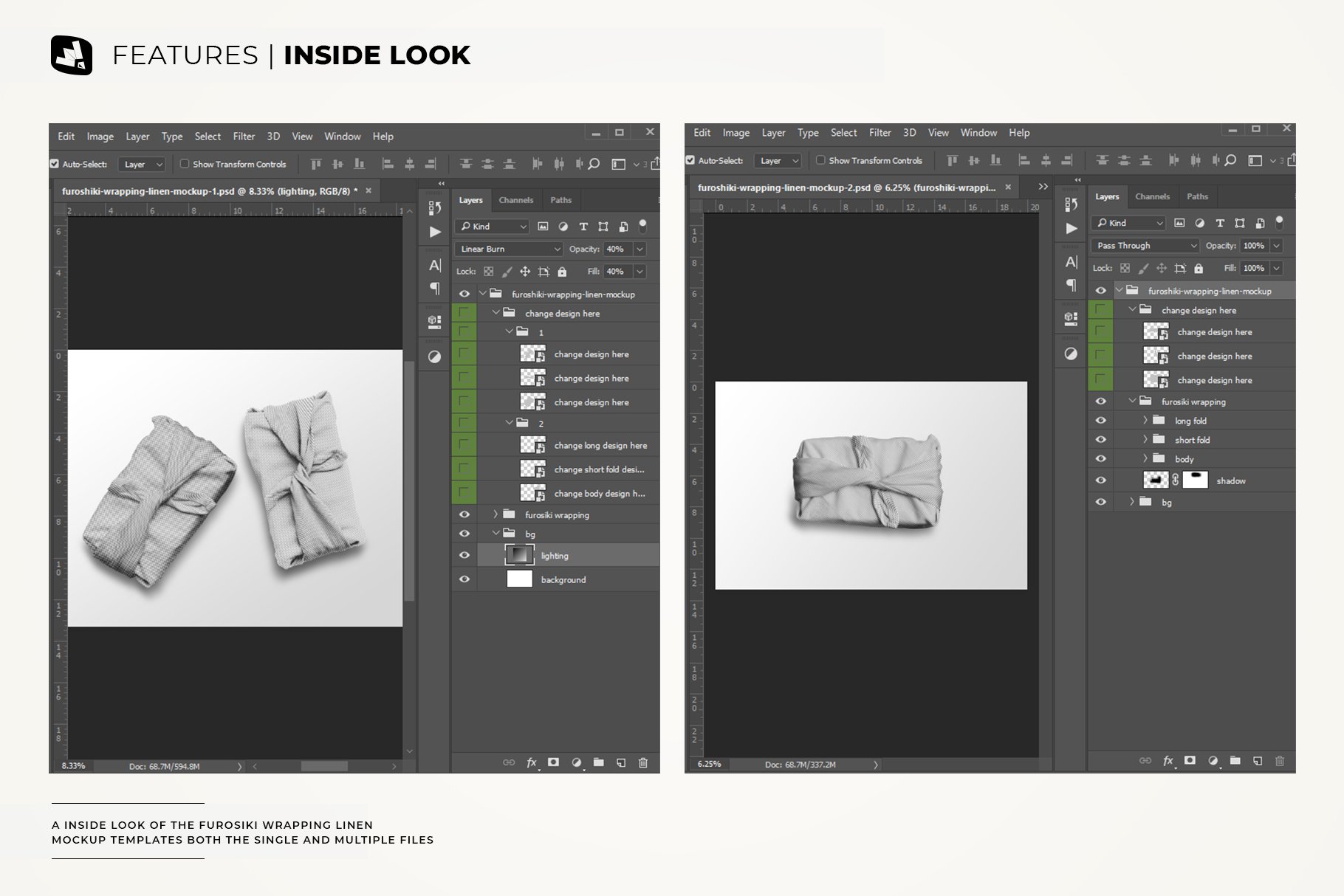Open the Fill 100% dropdown in right panel

pos(1276,268)
